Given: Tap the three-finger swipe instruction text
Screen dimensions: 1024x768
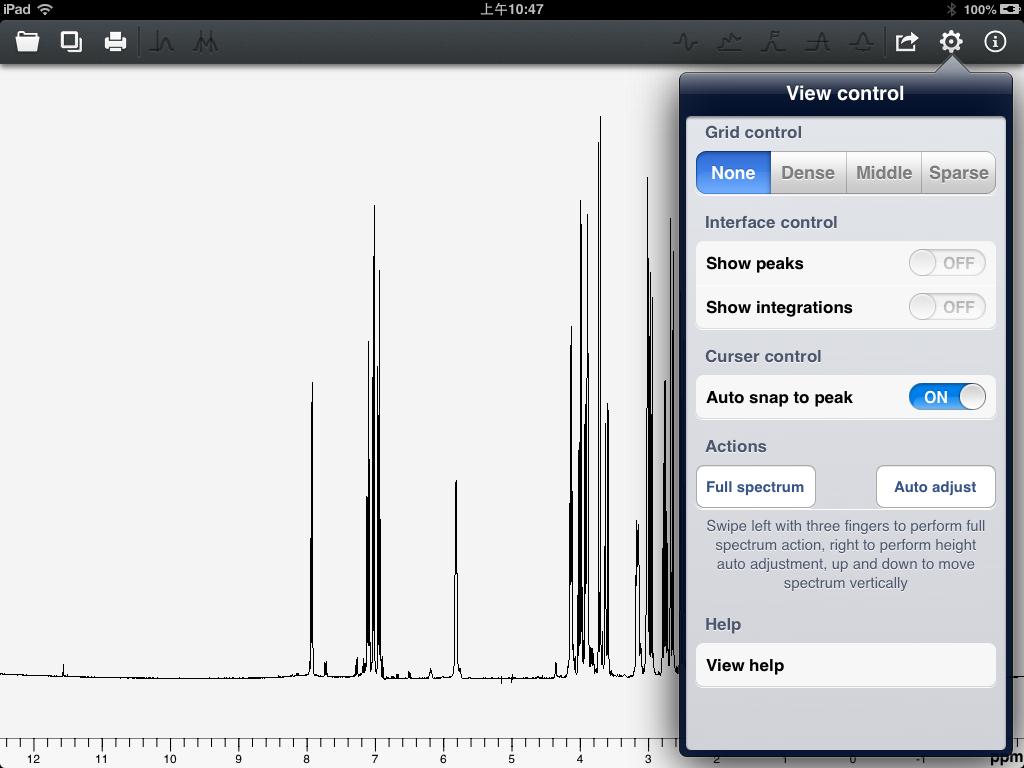Looking at the screenshot, I should (x=846, y=554).
